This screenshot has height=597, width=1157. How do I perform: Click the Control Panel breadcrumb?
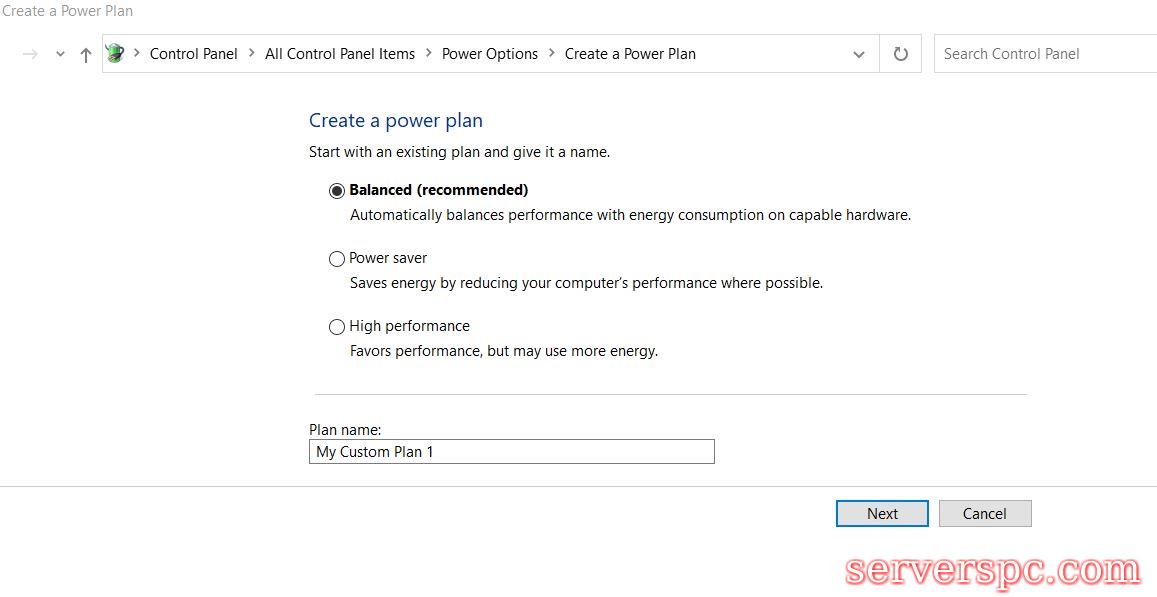[193, 54]
